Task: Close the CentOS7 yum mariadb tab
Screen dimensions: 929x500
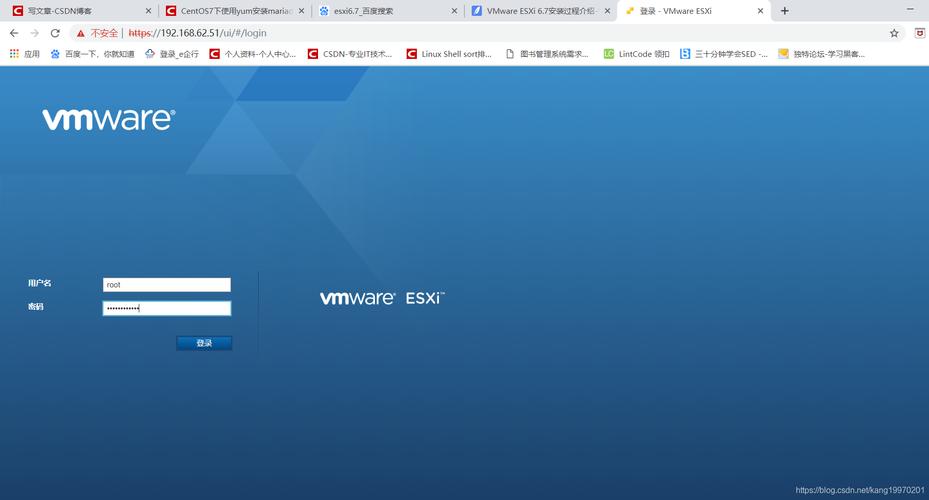Action: tap(301, 11)
